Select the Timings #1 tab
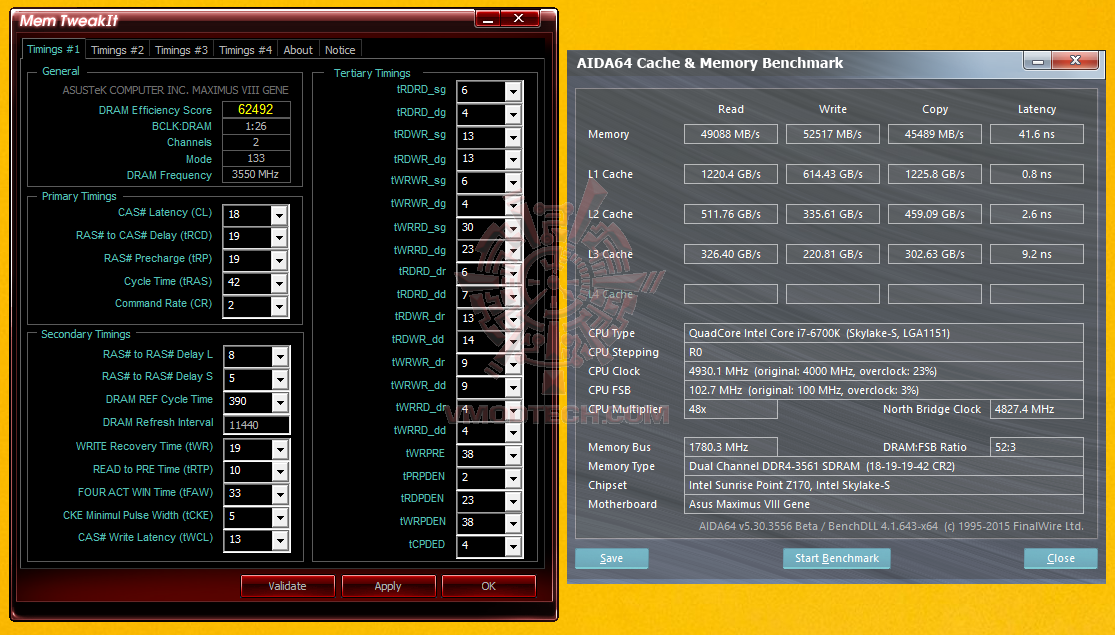The width and height of the screenshot is (1115, 635). (x=53, y=49)
